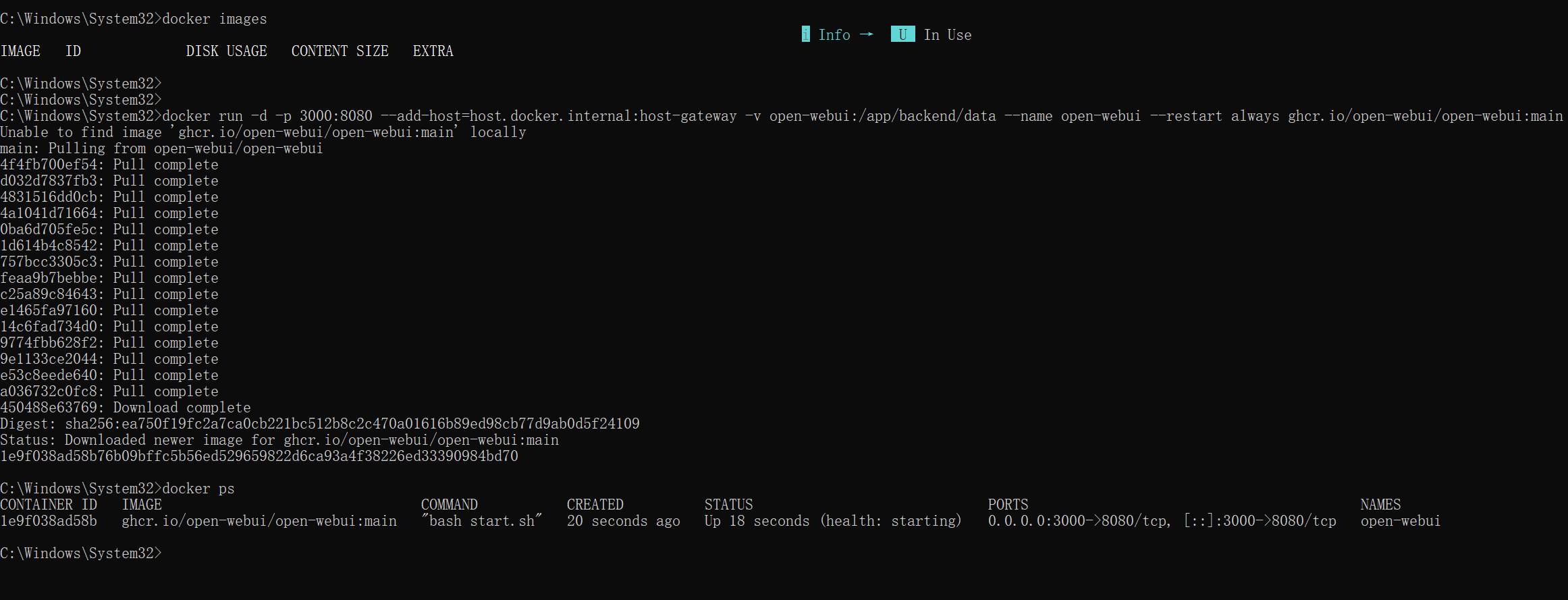The image size is (1568, 600).
Task: Click "--add-host=host.docker.internal:host-gateway" in the run command
Action: pos(559,116)
